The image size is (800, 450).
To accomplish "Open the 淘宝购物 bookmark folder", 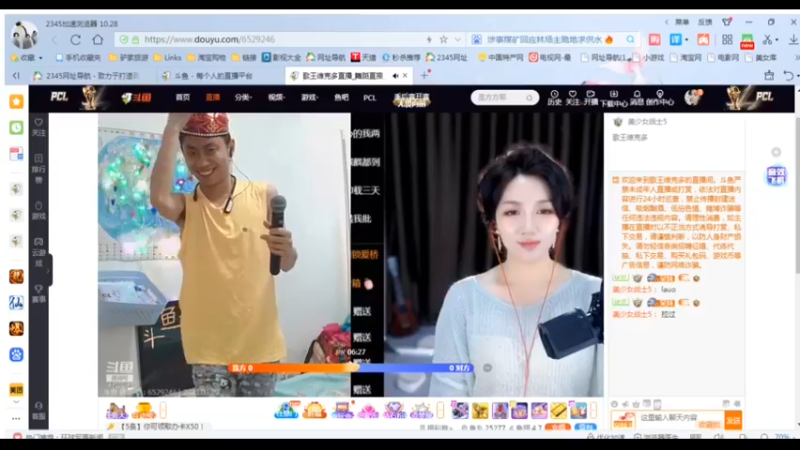I will click(207, 58).
